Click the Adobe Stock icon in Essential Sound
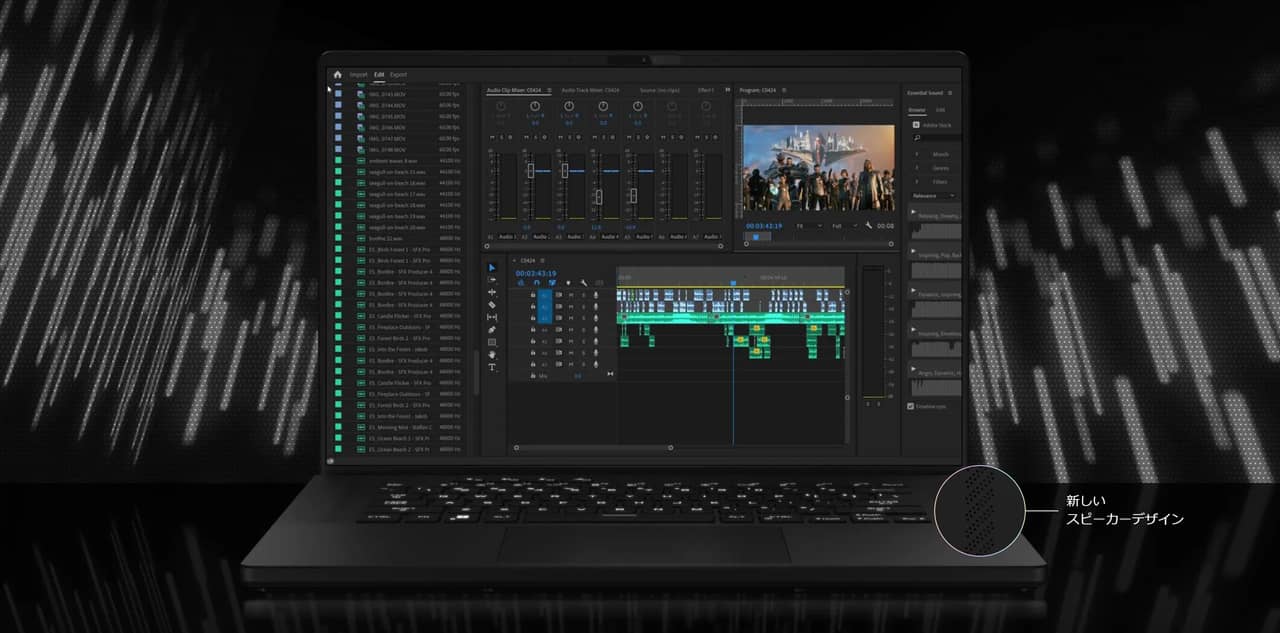Viewport: 1280px width, 633px height. [x=917, y=125]
